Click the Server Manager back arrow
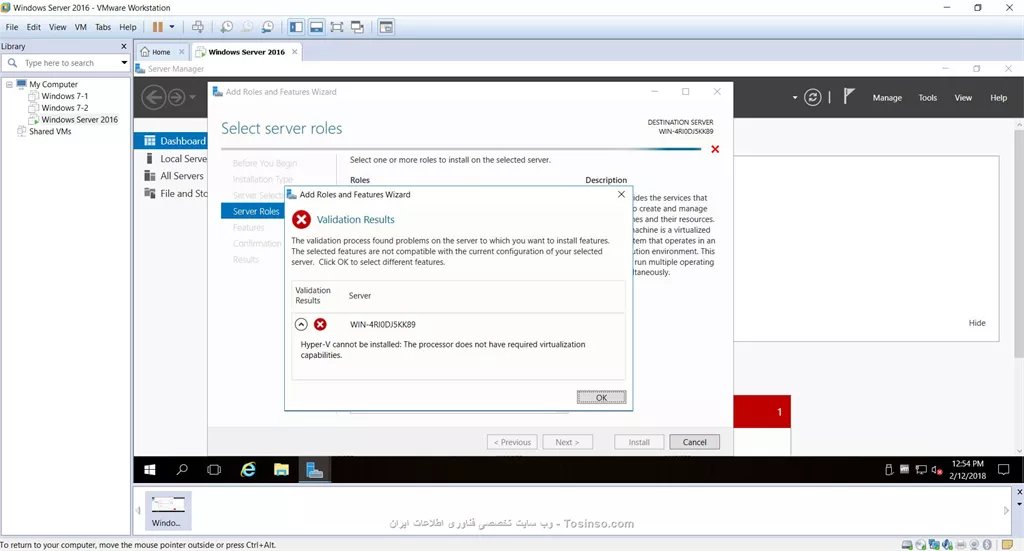Screen dimensions: 1024x551 point(154,97)
